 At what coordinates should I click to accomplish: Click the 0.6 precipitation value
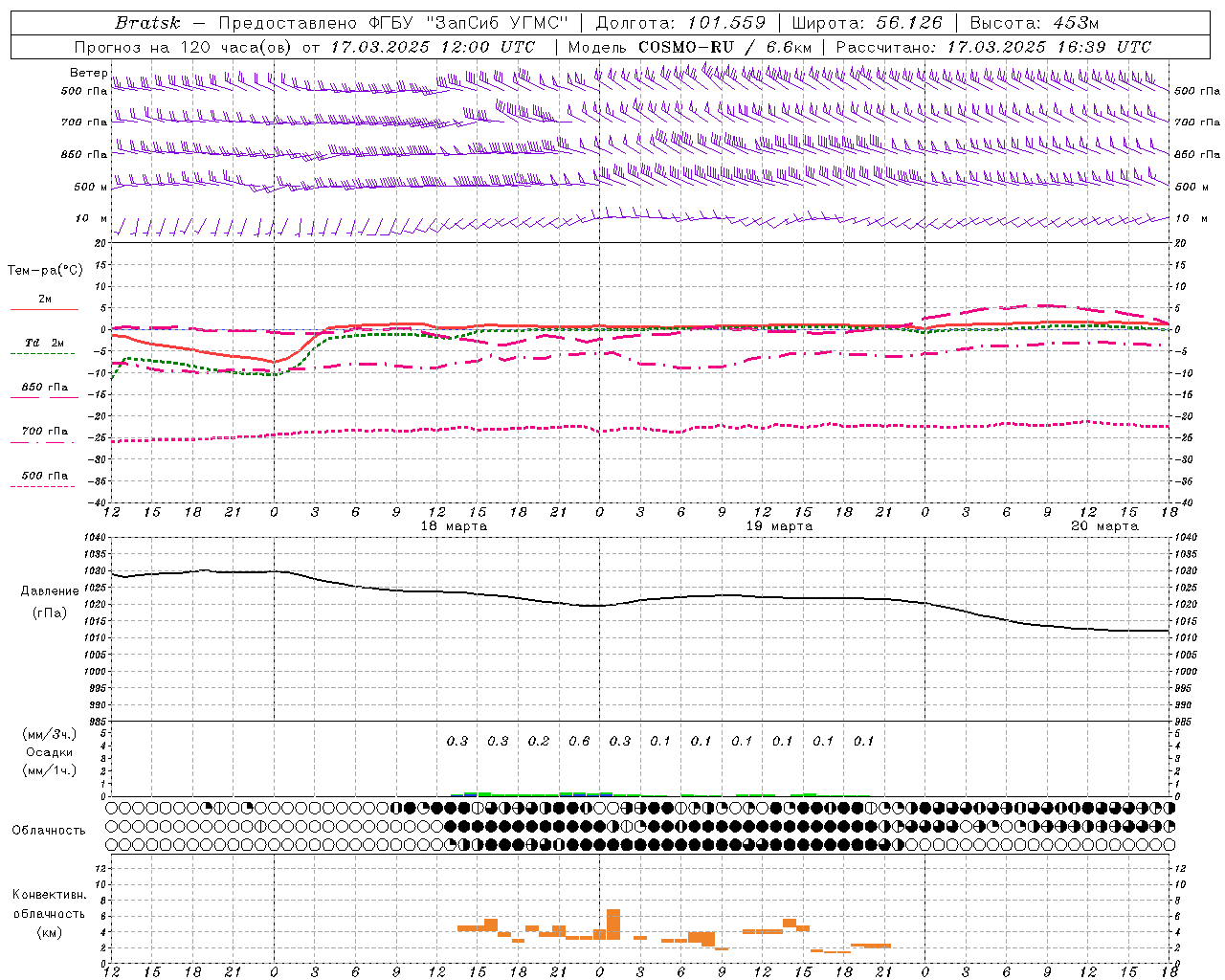579,741
